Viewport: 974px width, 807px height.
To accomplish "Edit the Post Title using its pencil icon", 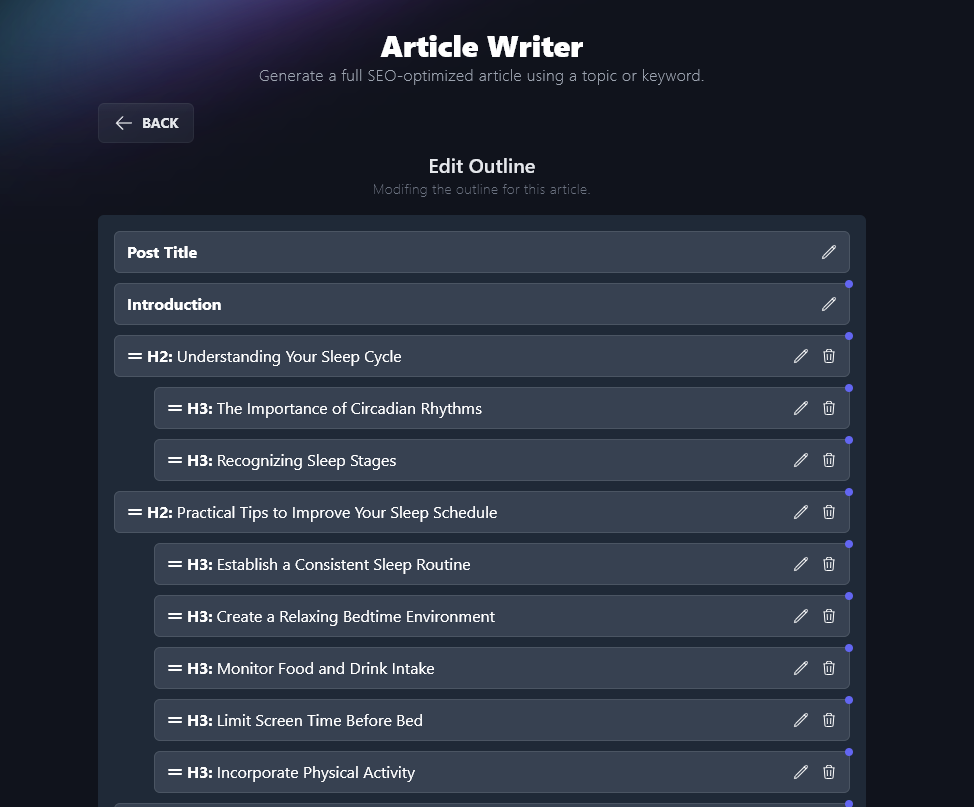I will click(829, 252).
